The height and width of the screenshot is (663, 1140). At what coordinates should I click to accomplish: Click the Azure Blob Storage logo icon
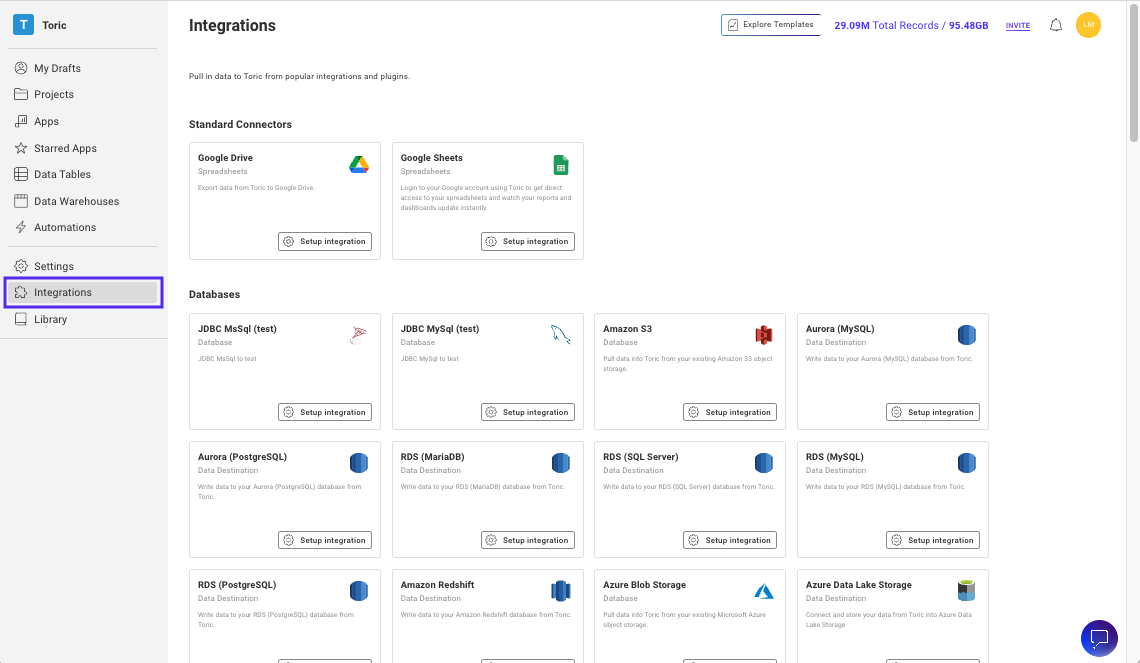pos(763,591)
